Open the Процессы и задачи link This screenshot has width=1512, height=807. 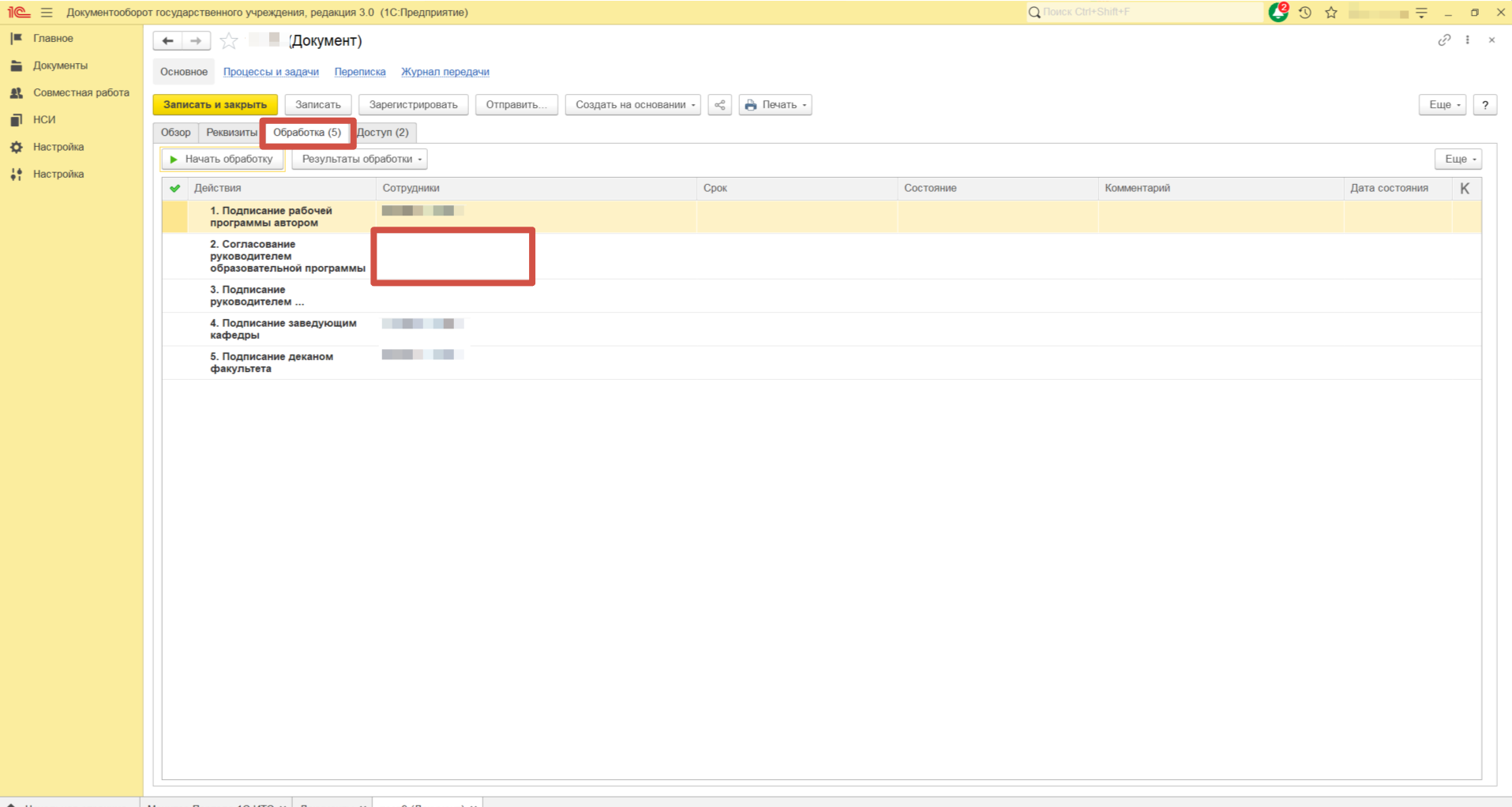coord(271,72)
